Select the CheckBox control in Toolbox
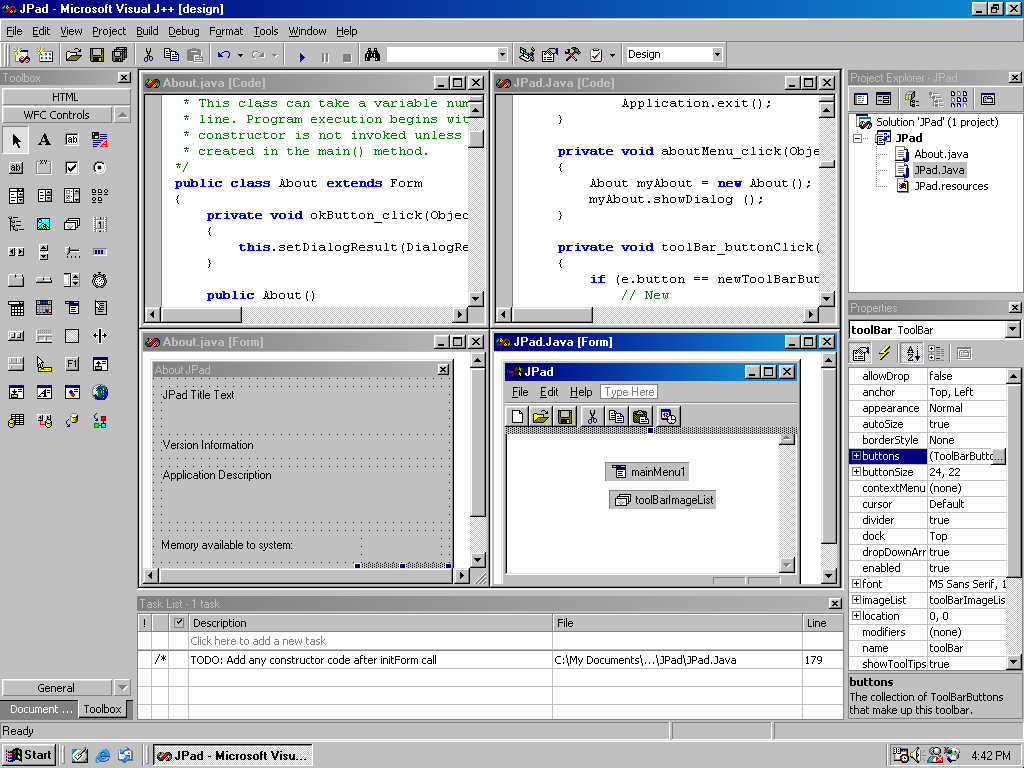The image size is (1024, 768). tap(72, 168)
